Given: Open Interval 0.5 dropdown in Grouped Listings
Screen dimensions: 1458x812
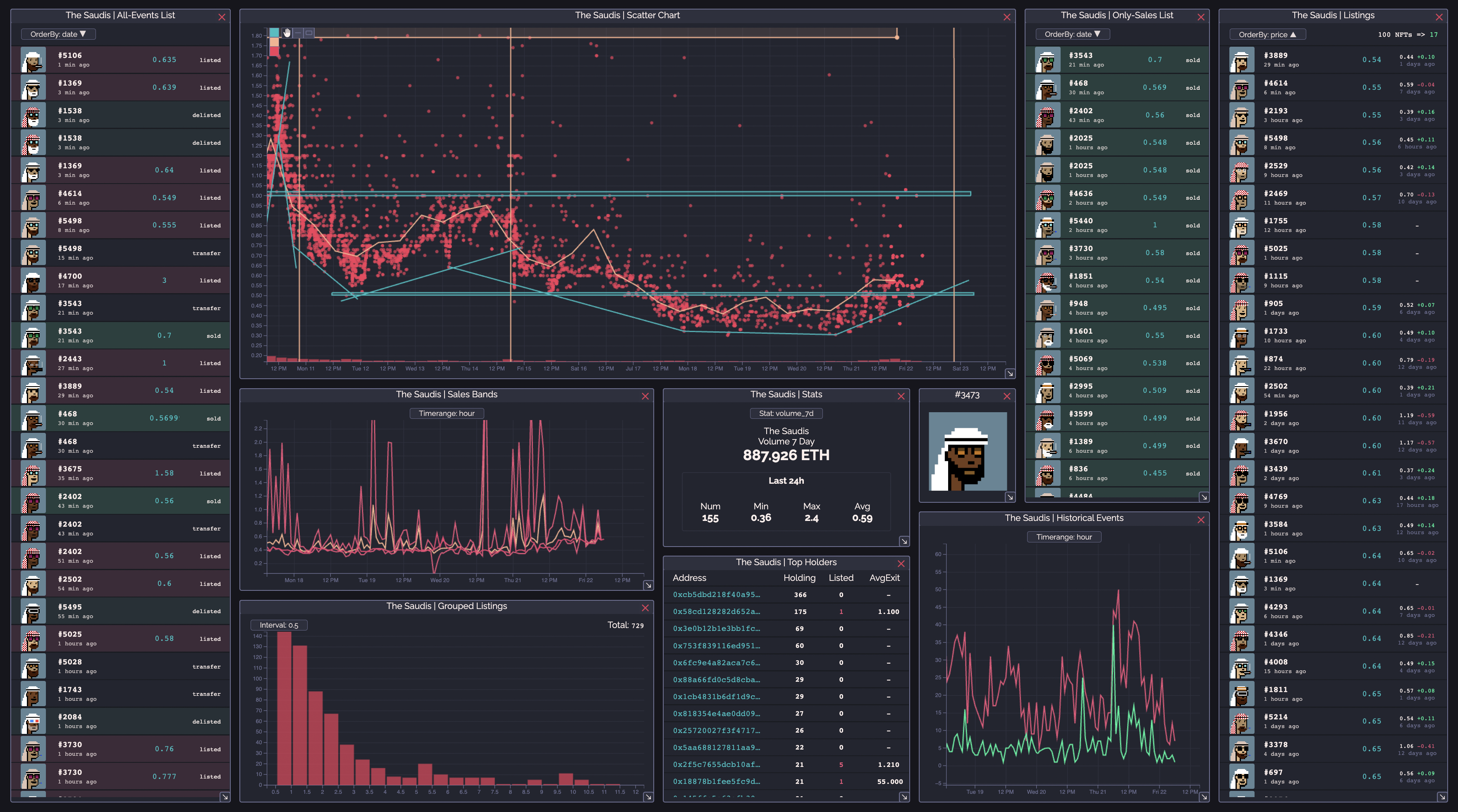Looking at the screenshot, I should click(279, 625).
